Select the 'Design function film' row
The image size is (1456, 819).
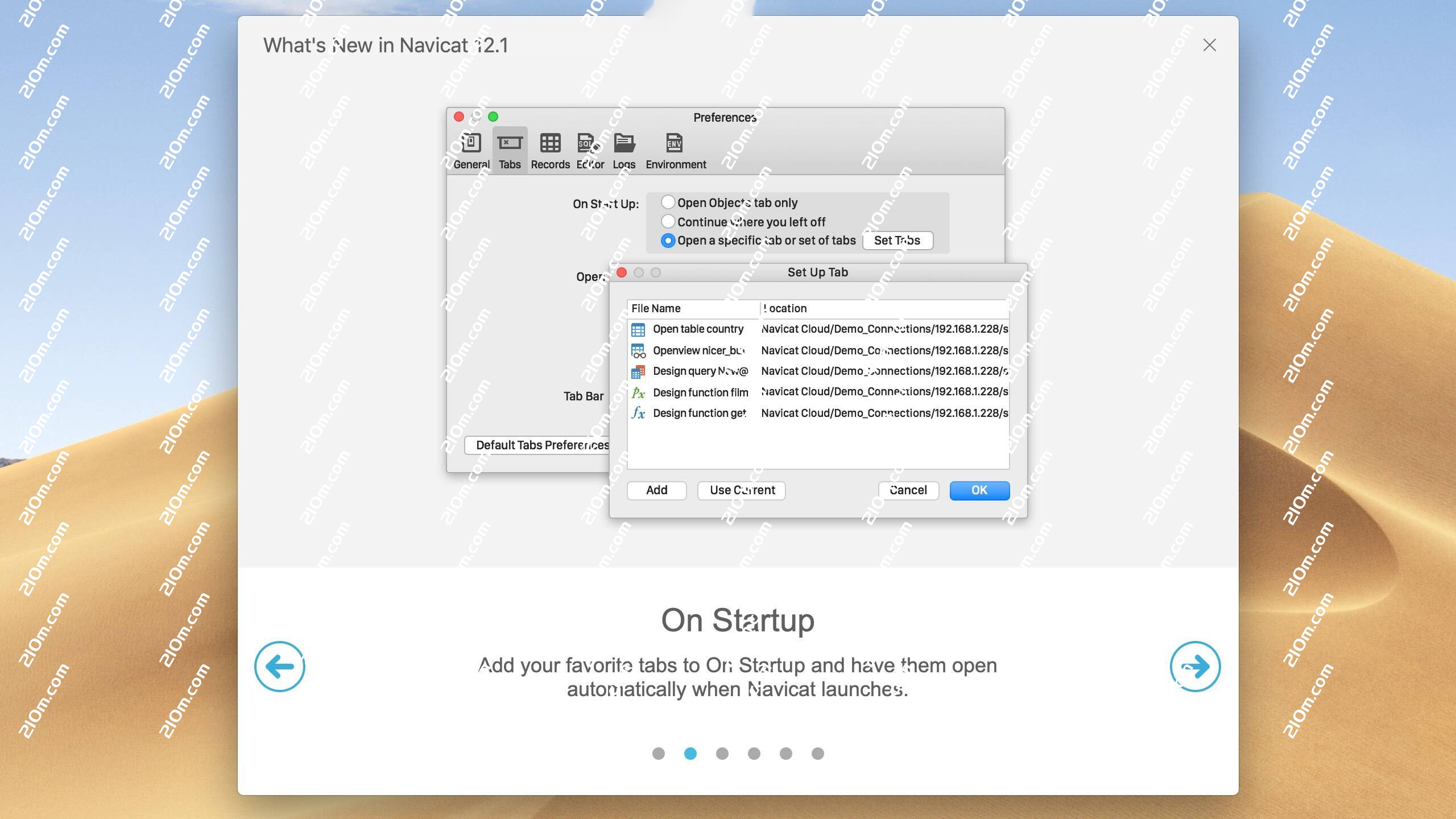point(700,392)
